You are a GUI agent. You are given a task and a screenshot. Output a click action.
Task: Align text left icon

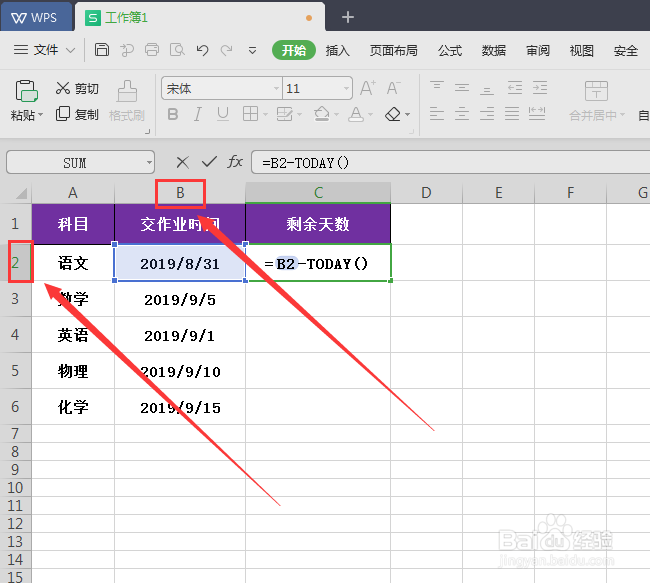coord(437,114)
